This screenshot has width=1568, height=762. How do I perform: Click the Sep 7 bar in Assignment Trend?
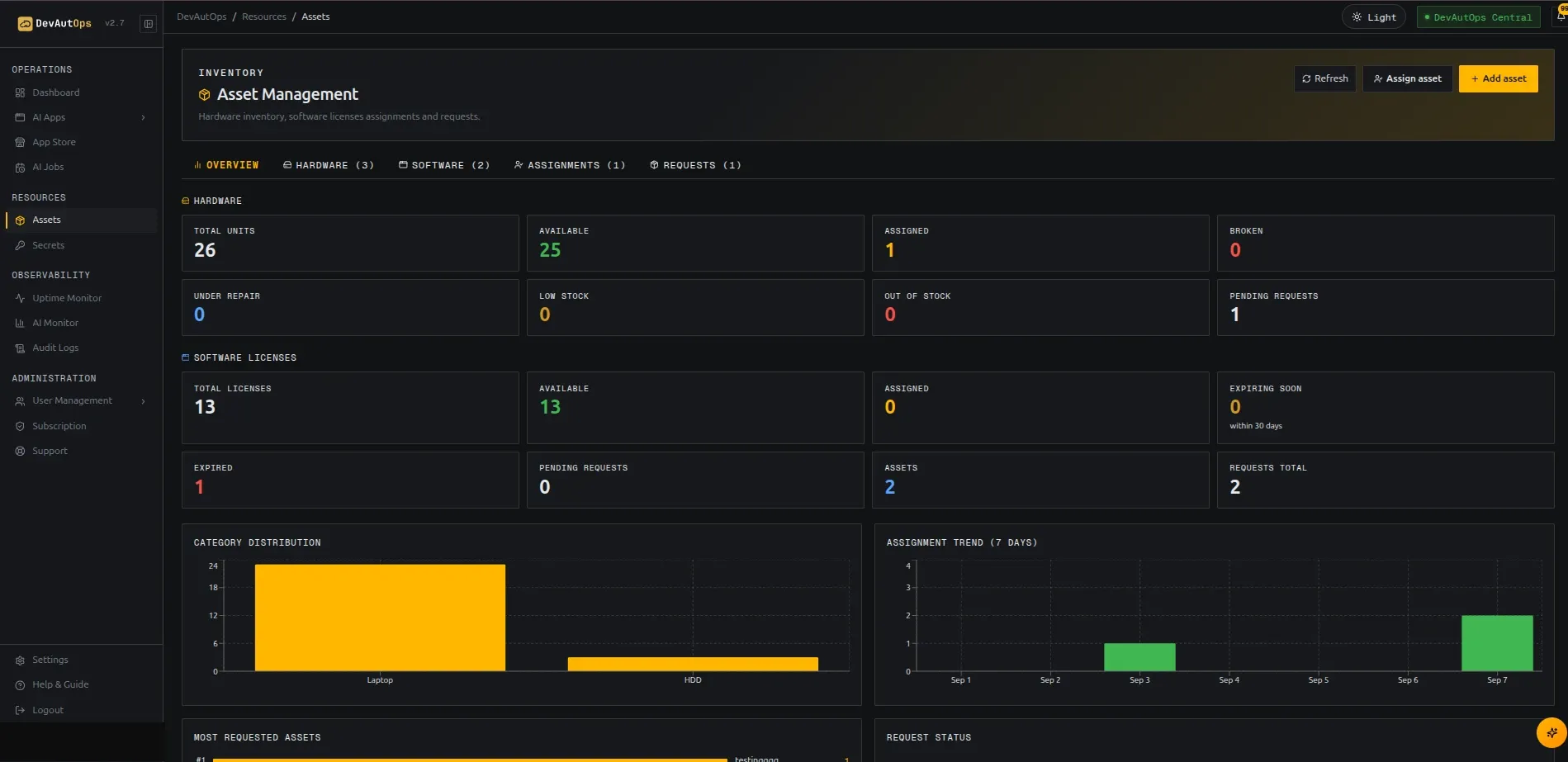pyautogui.click(x=1497, y=643)
